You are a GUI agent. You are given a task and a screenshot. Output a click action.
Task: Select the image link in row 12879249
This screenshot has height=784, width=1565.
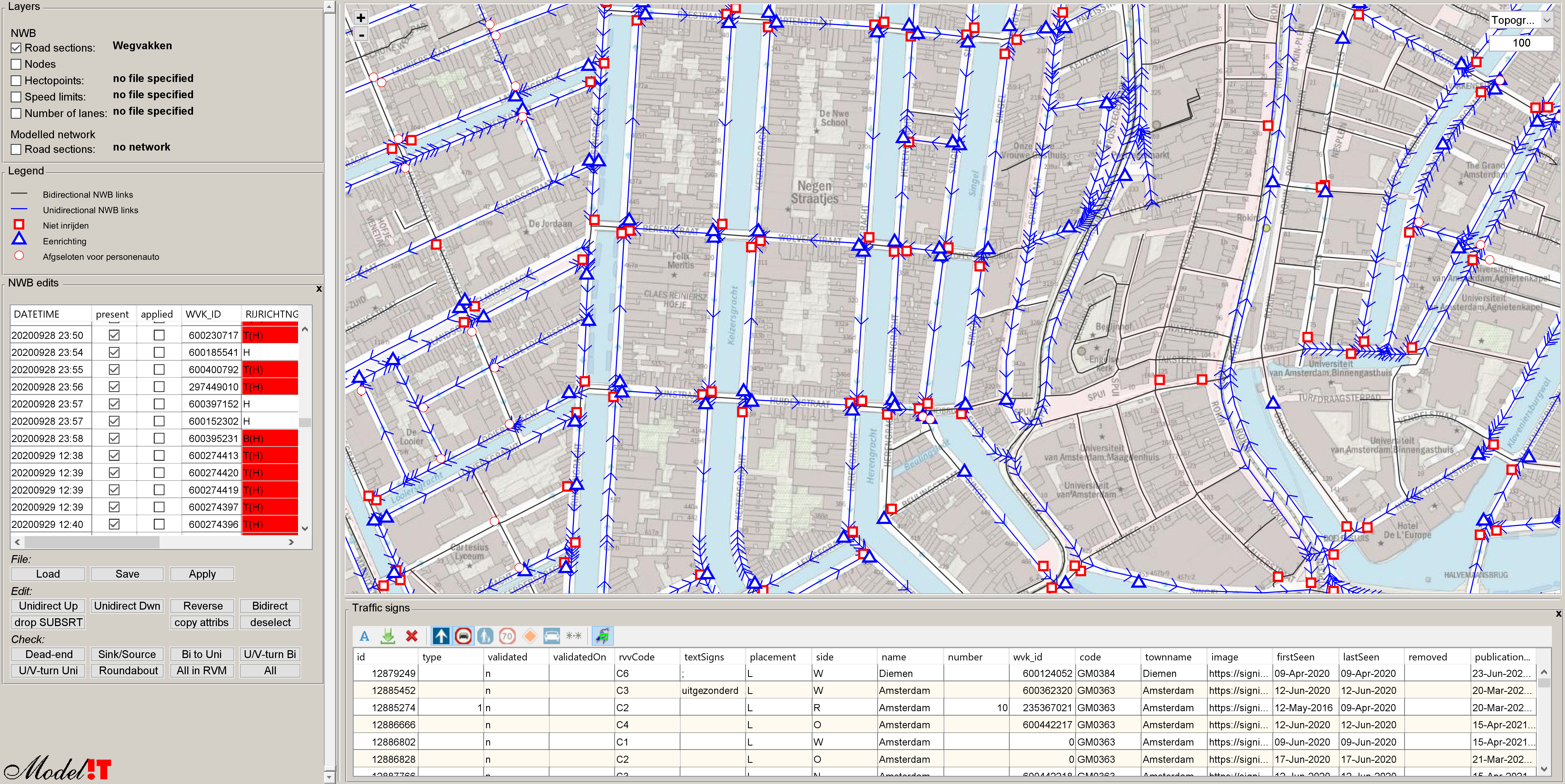(x=1238, y=673)
